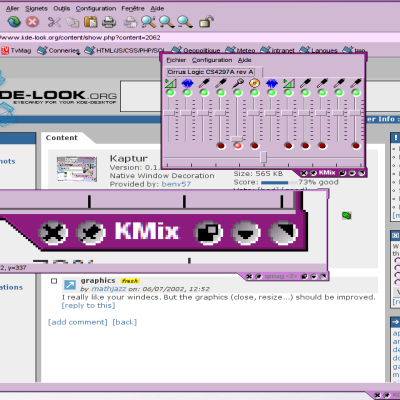Image resolution: width=400 pixels, height=400 pixels.
Task: Open the zoom-in magnifier dropdown with plus sign
Action: coord(167,22)
